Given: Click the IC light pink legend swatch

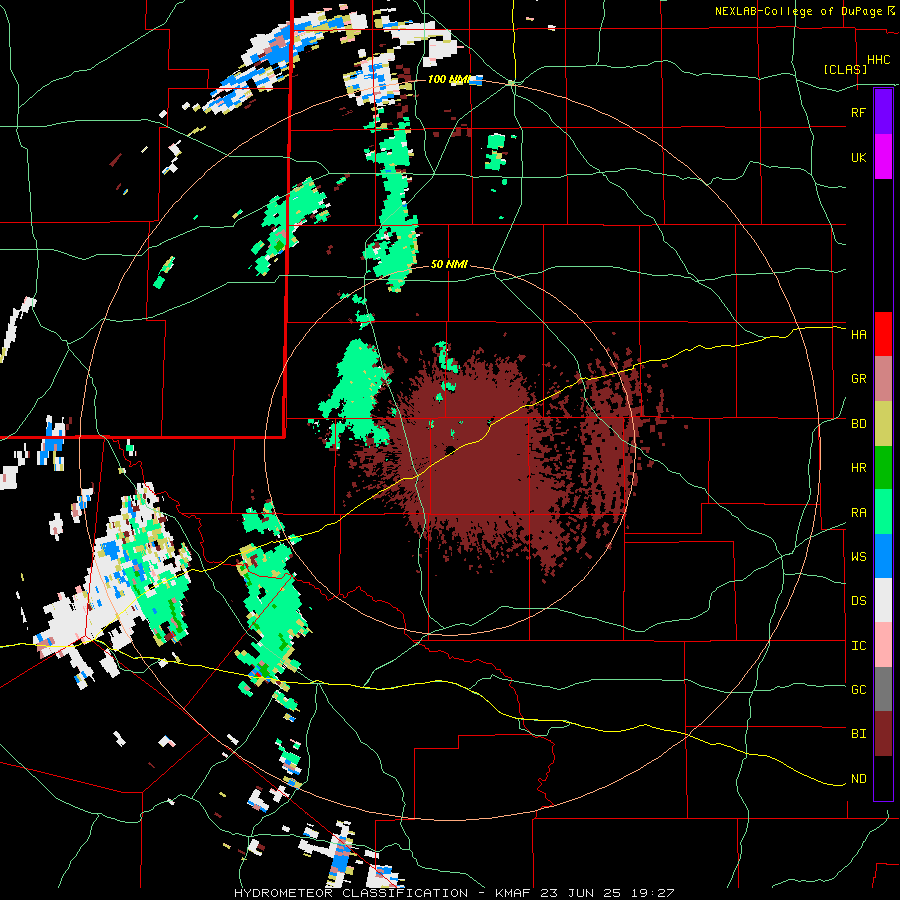Looking at the screenshot, I should point(883,645).
